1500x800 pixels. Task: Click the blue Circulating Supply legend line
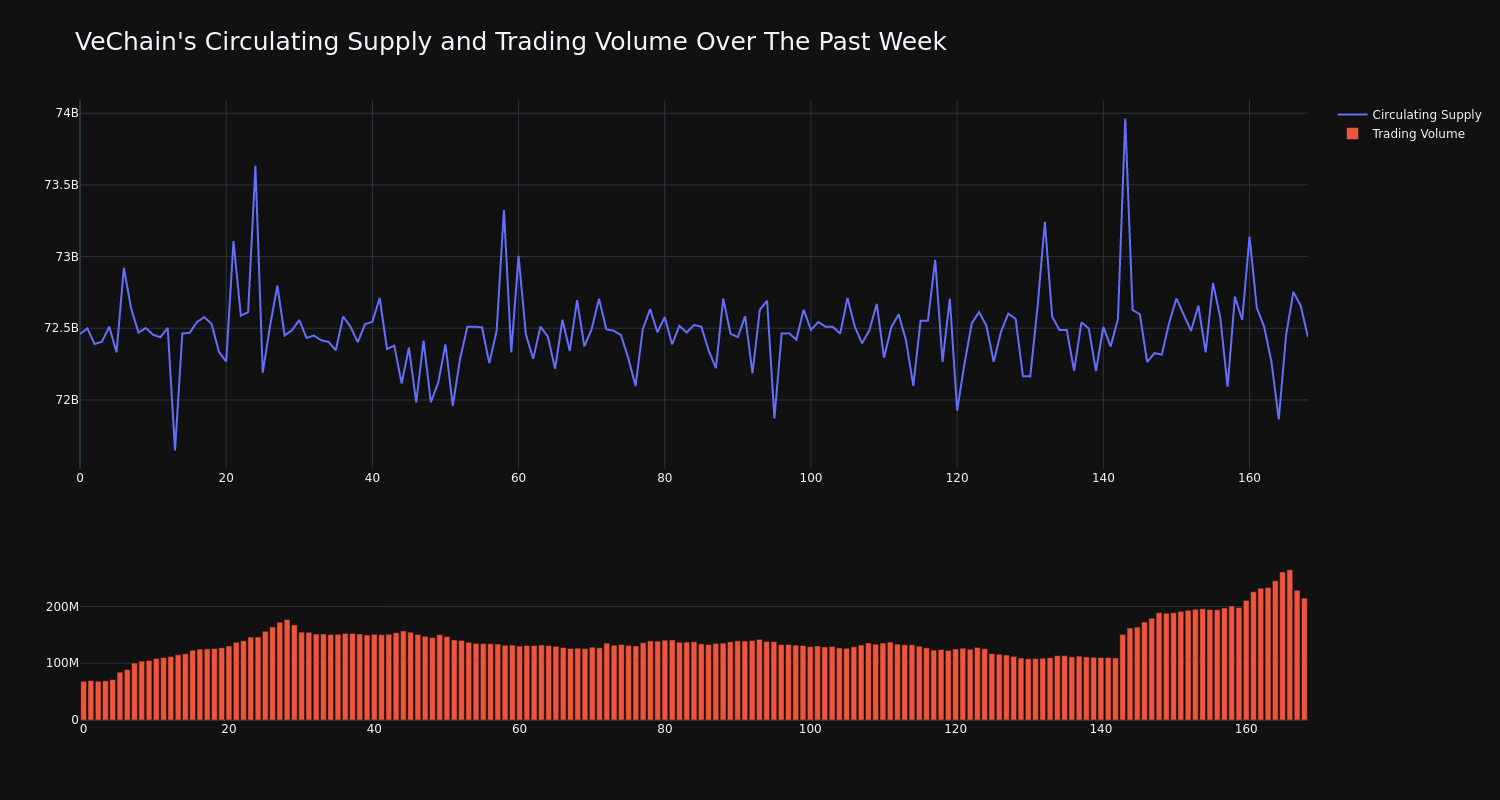pos(1352,115)
